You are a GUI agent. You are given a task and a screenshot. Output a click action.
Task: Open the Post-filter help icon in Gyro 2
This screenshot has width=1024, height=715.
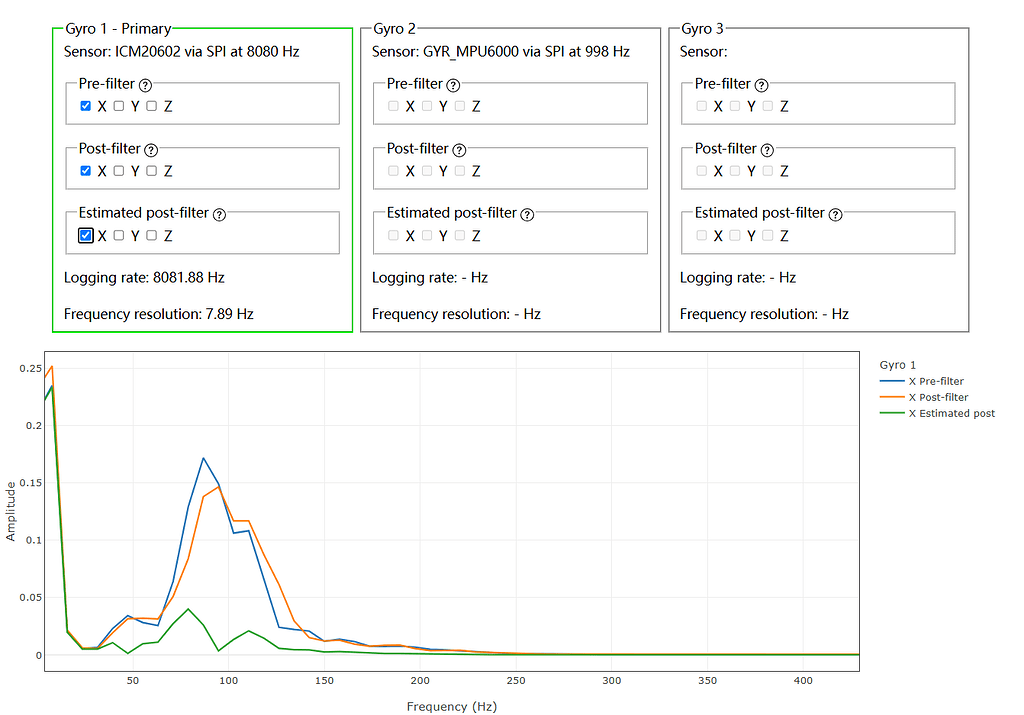[461, 149]
